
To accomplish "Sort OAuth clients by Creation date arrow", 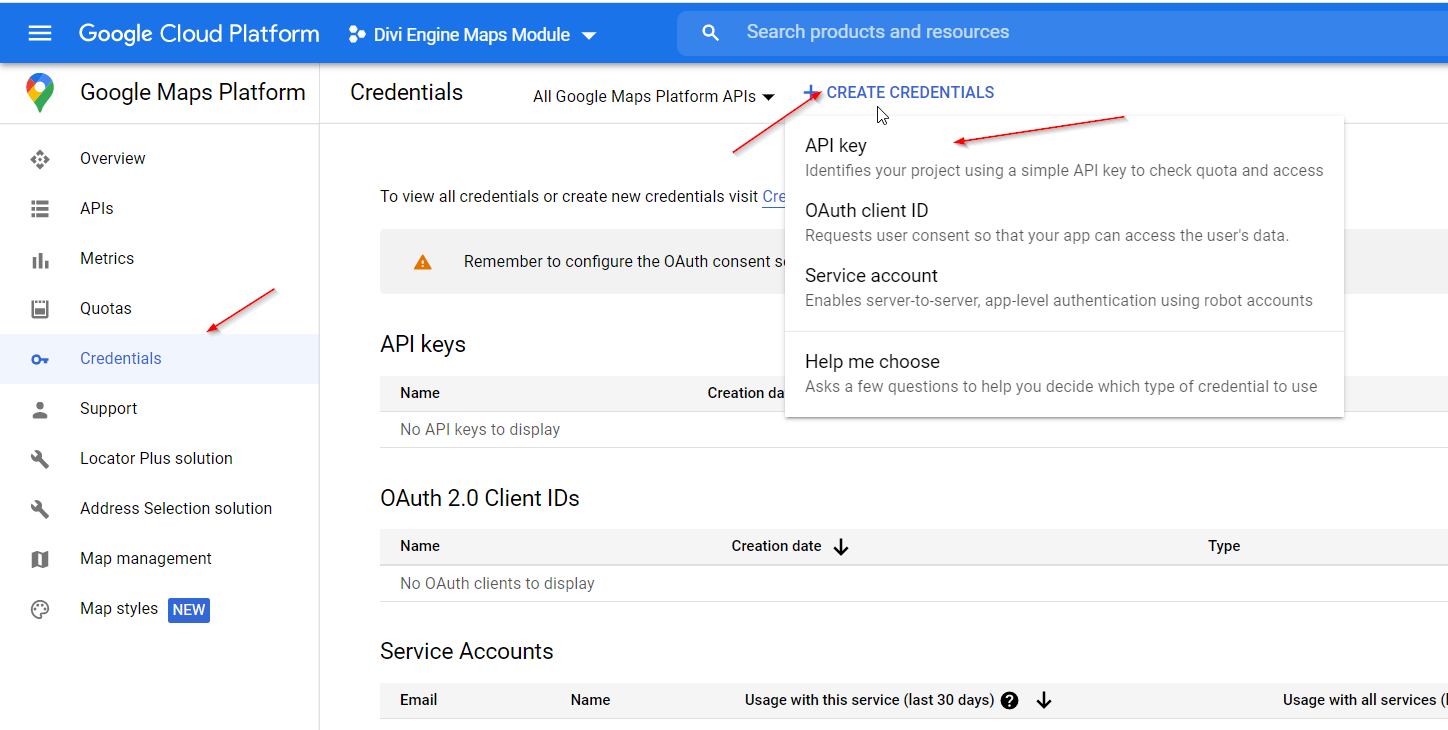I will click(x=841, y=547).
